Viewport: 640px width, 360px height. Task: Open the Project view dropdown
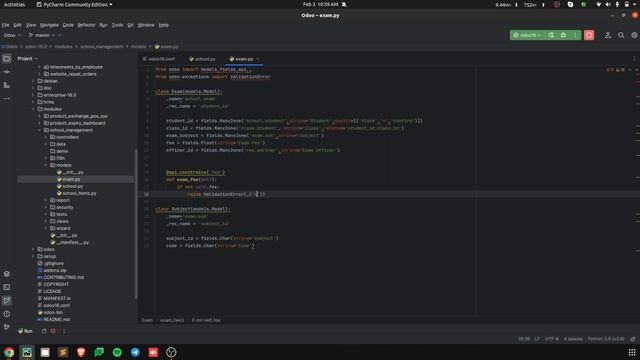(x=27, y=58)
